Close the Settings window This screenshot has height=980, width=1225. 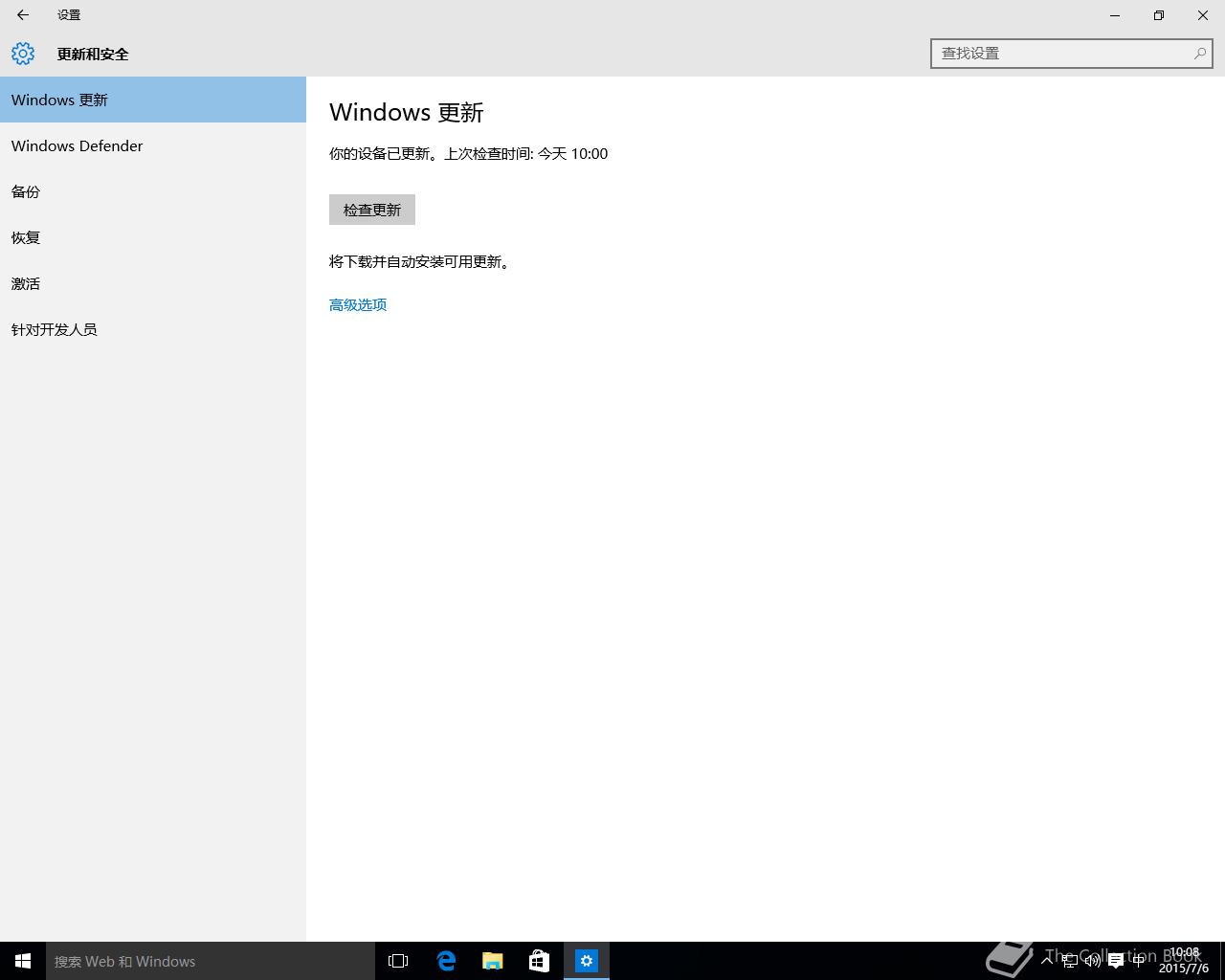pyautogui.click(x=1203, y=15)
